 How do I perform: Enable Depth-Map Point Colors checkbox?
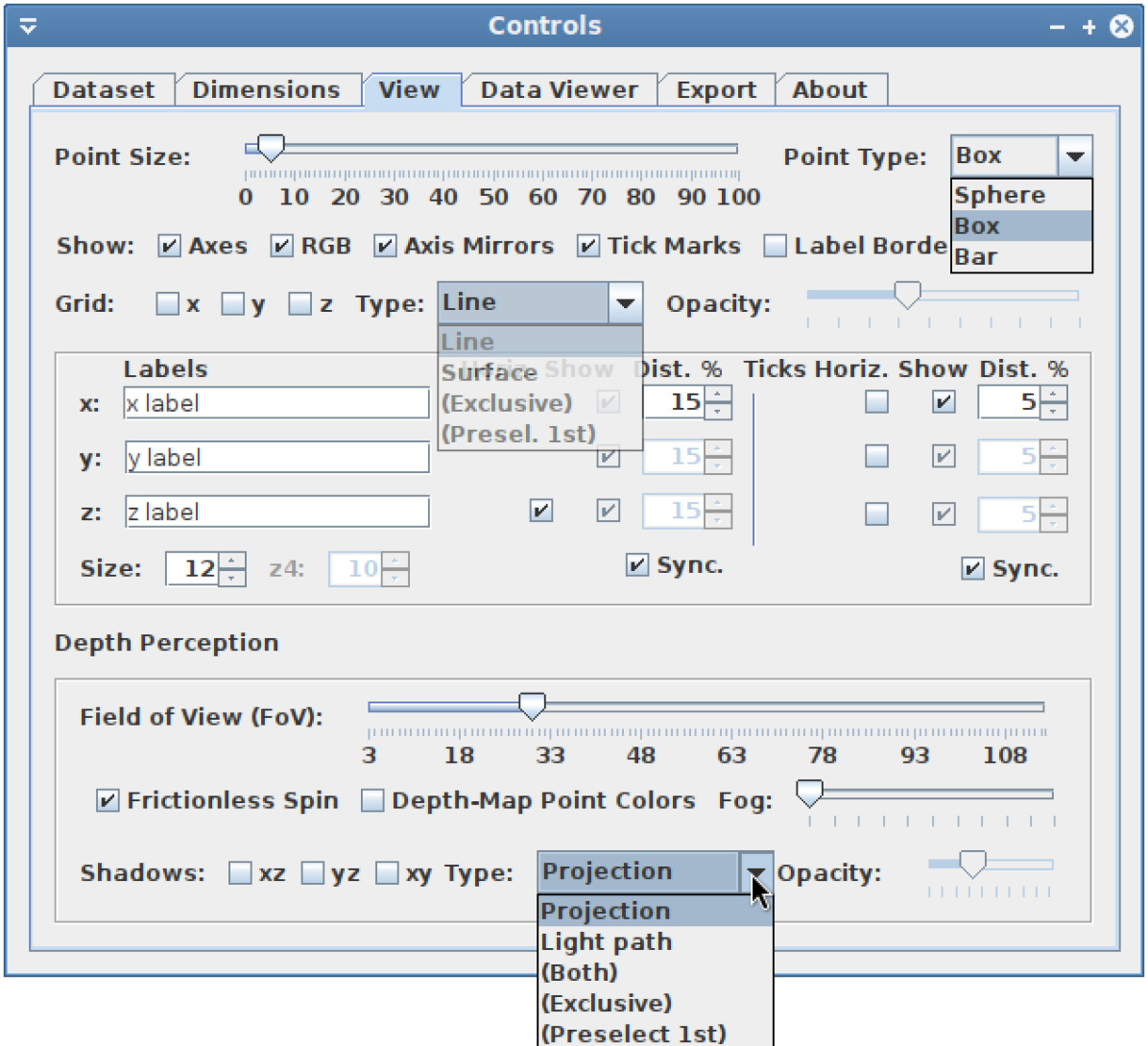click(x=372, y=800)
